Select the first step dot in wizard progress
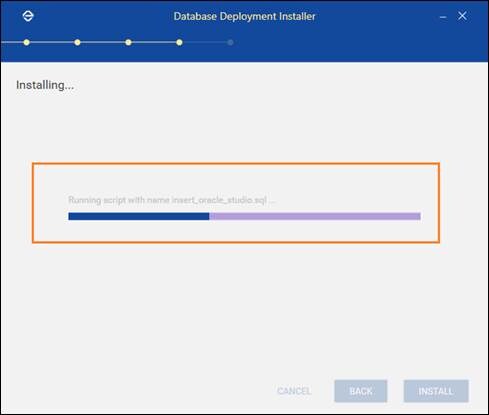This screenshot has height=415, width=489. [x=26, y=42]
